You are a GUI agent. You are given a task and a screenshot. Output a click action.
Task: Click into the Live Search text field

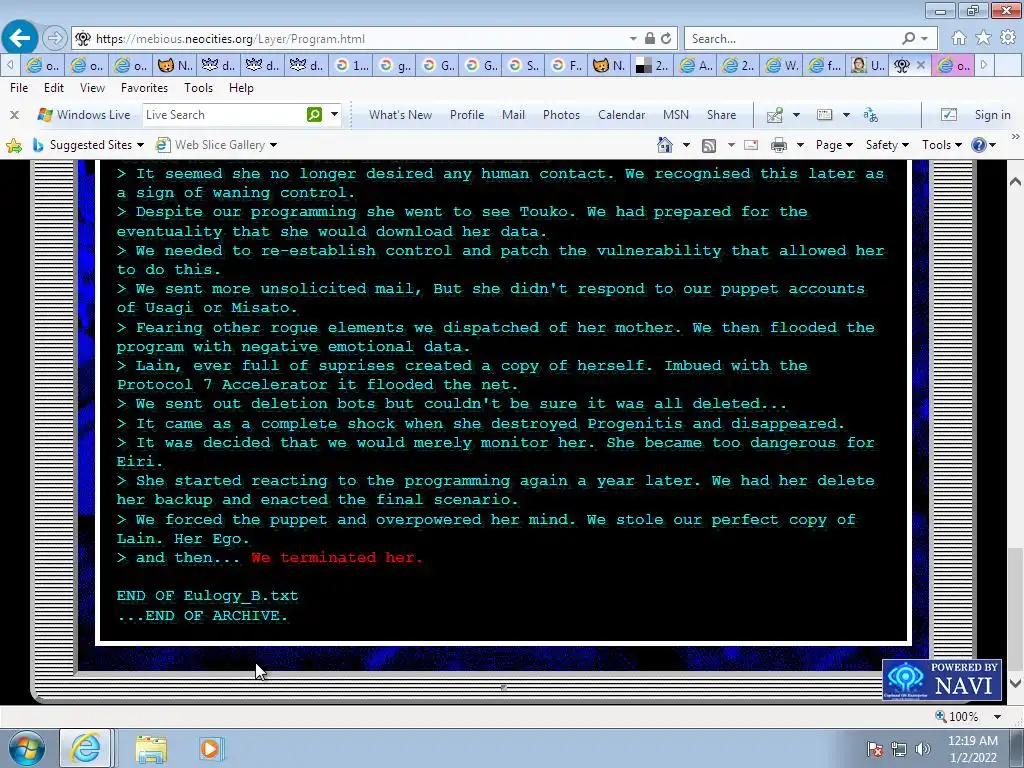[x=223, y=115]
